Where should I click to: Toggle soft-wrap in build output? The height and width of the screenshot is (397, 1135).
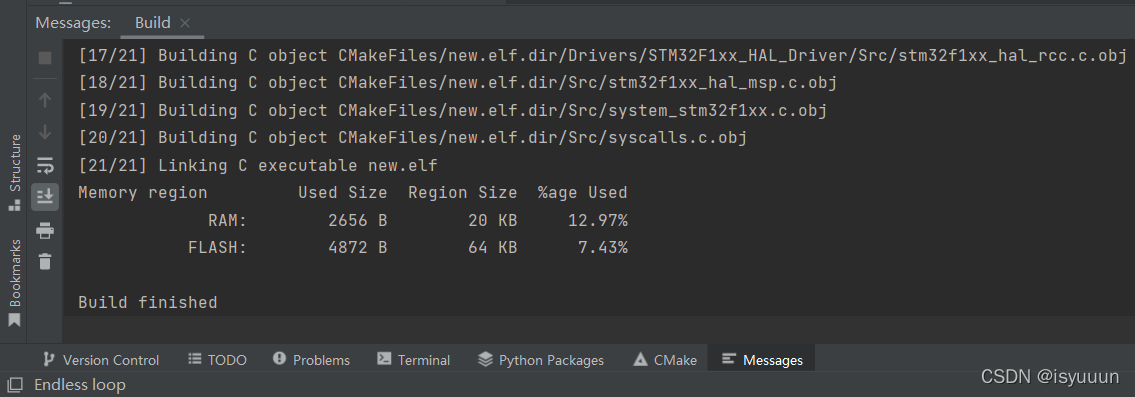coord(45,165)
